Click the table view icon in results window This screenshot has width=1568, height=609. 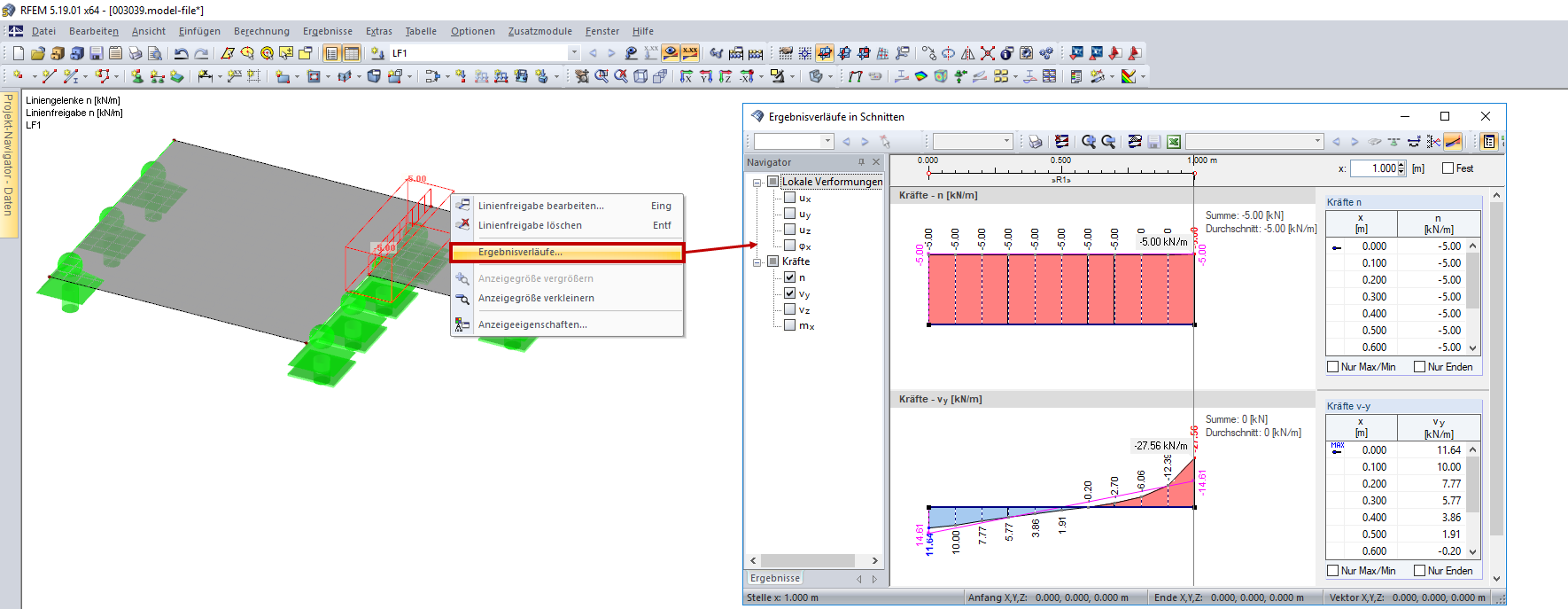pos(1489,142)
